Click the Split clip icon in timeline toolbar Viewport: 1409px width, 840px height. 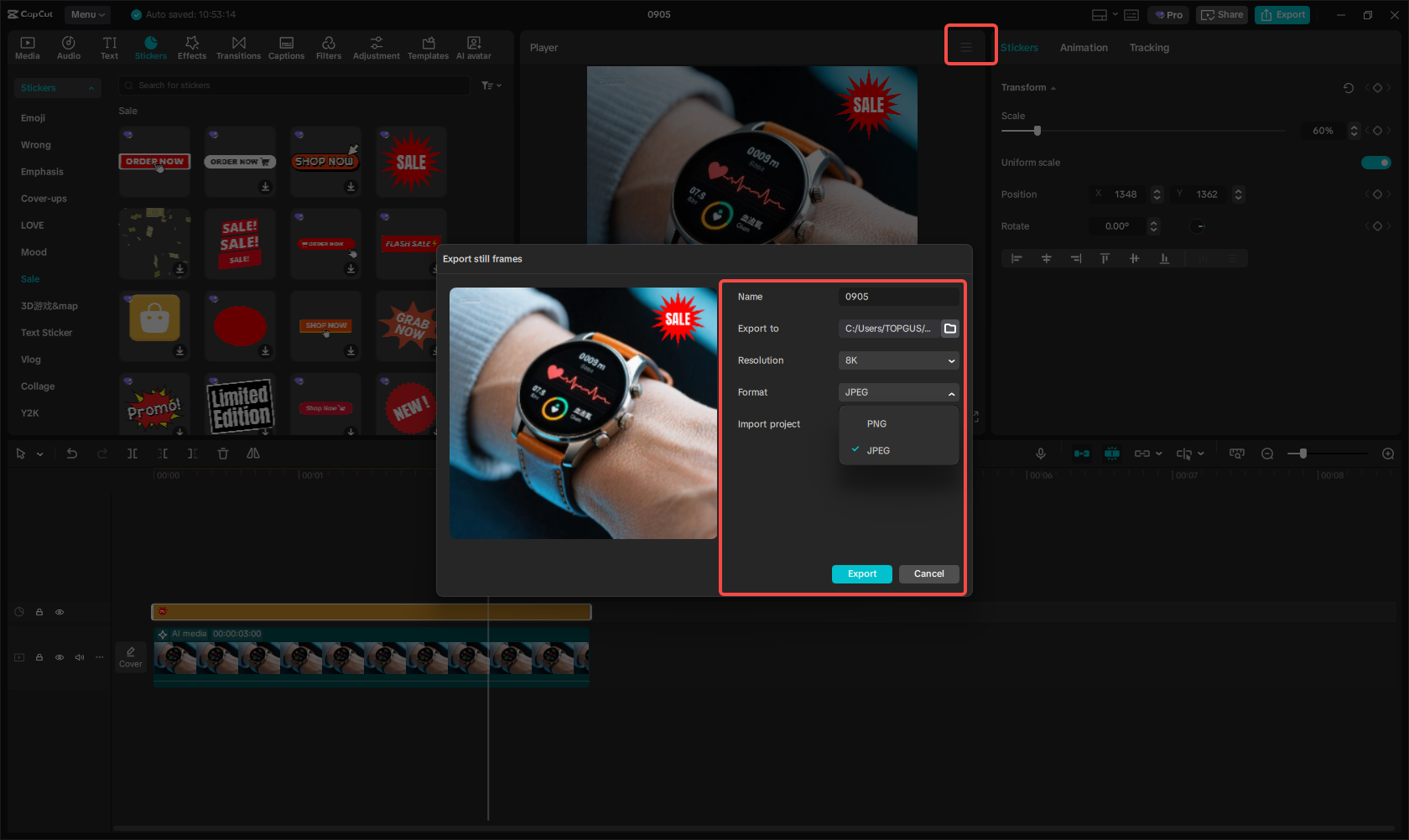click(x=133, y=454)
